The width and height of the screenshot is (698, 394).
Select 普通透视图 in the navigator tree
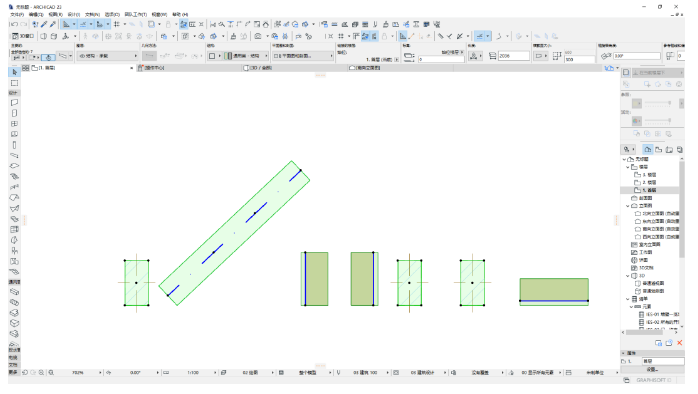[653, 283]
